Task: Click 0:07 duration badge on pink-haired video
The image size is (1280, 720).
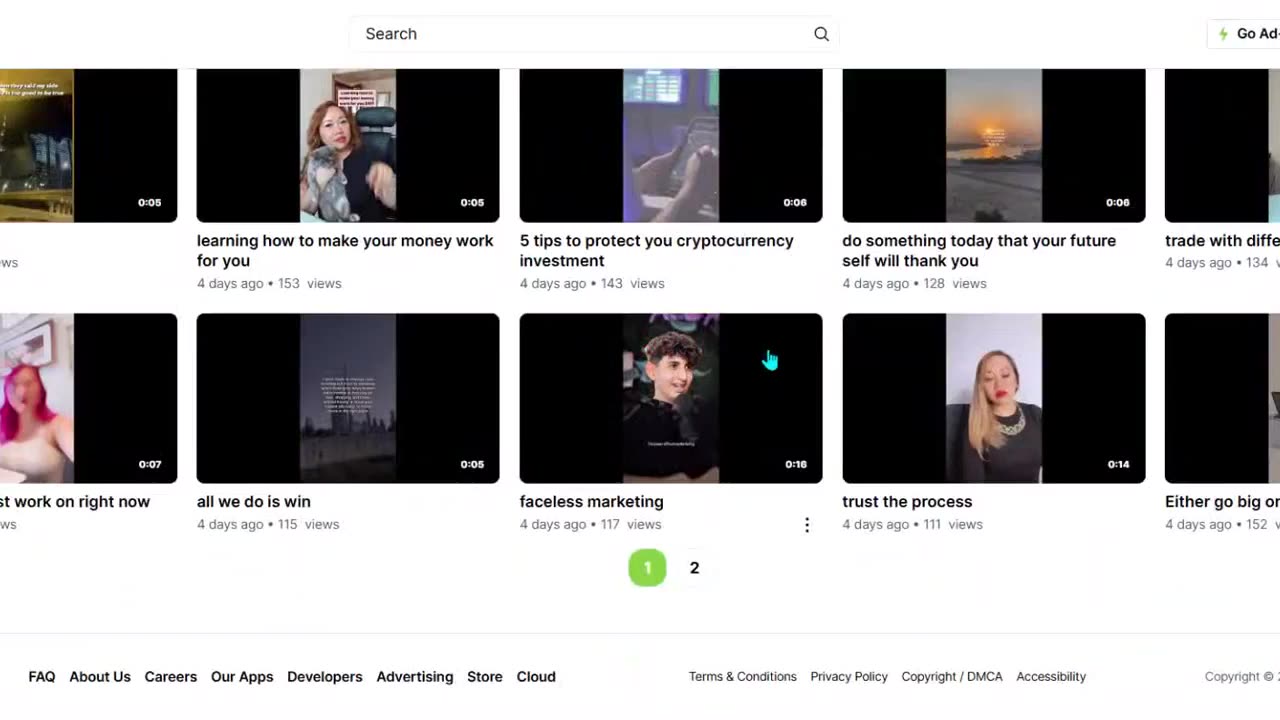Action: coord(150,464)
